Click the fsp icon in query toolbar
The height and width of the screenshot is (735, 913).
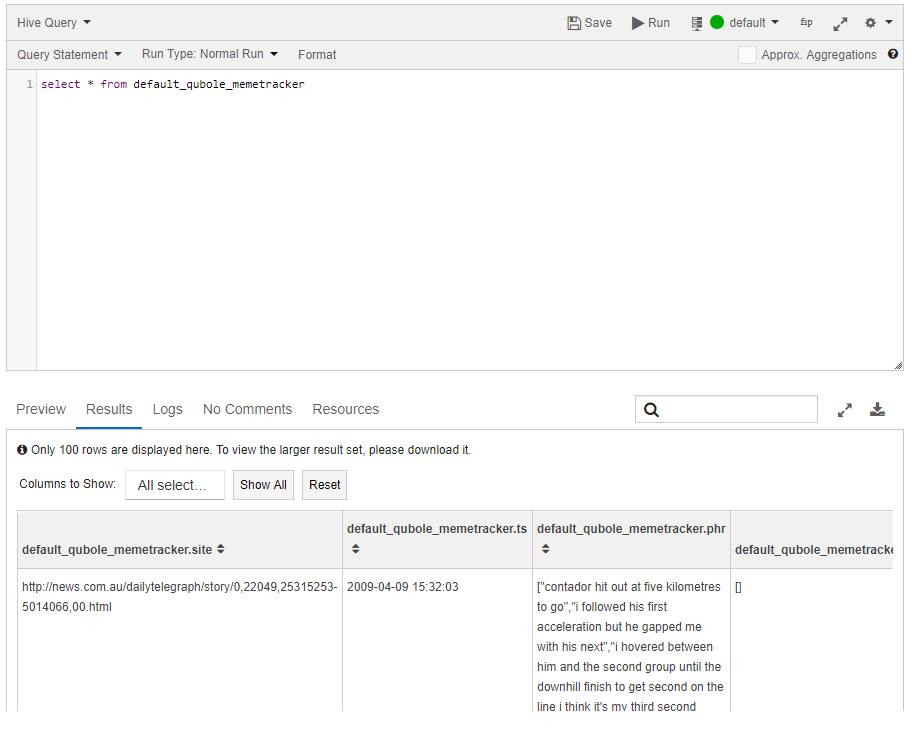point(806,22)
